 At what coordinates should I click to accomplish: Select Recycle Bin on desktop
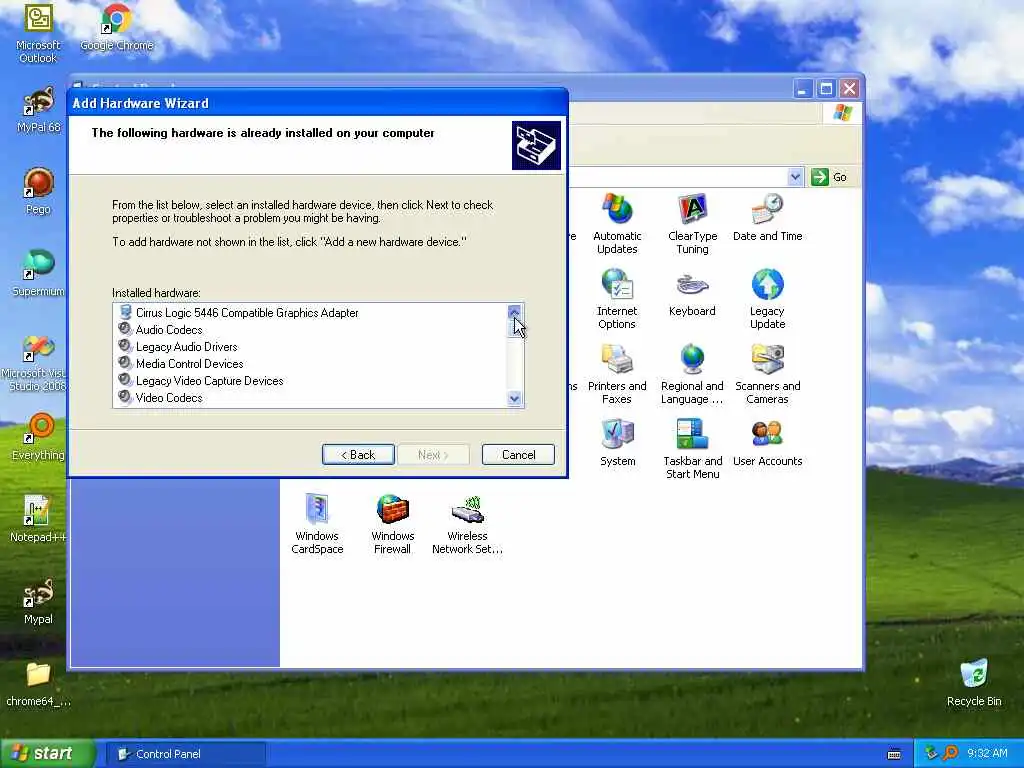974,682
